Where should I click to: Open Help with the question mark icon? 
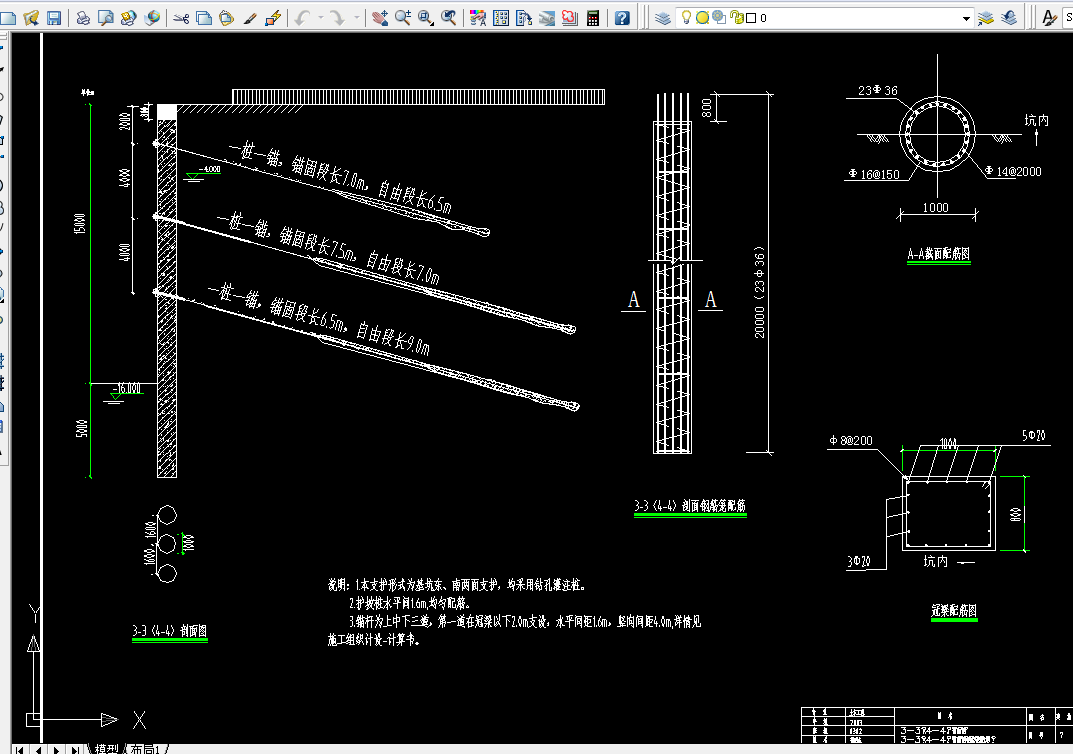(622, 18)
